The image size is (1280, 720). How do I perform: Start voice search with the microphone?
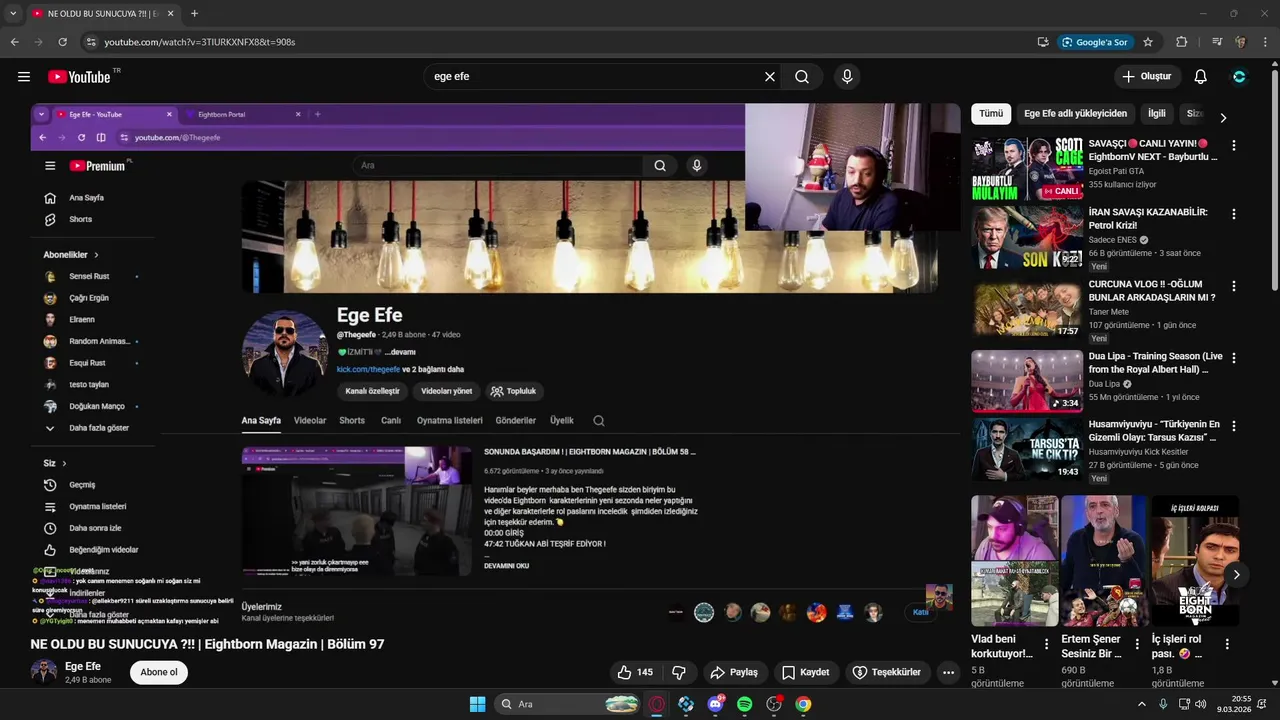(847, 77)
